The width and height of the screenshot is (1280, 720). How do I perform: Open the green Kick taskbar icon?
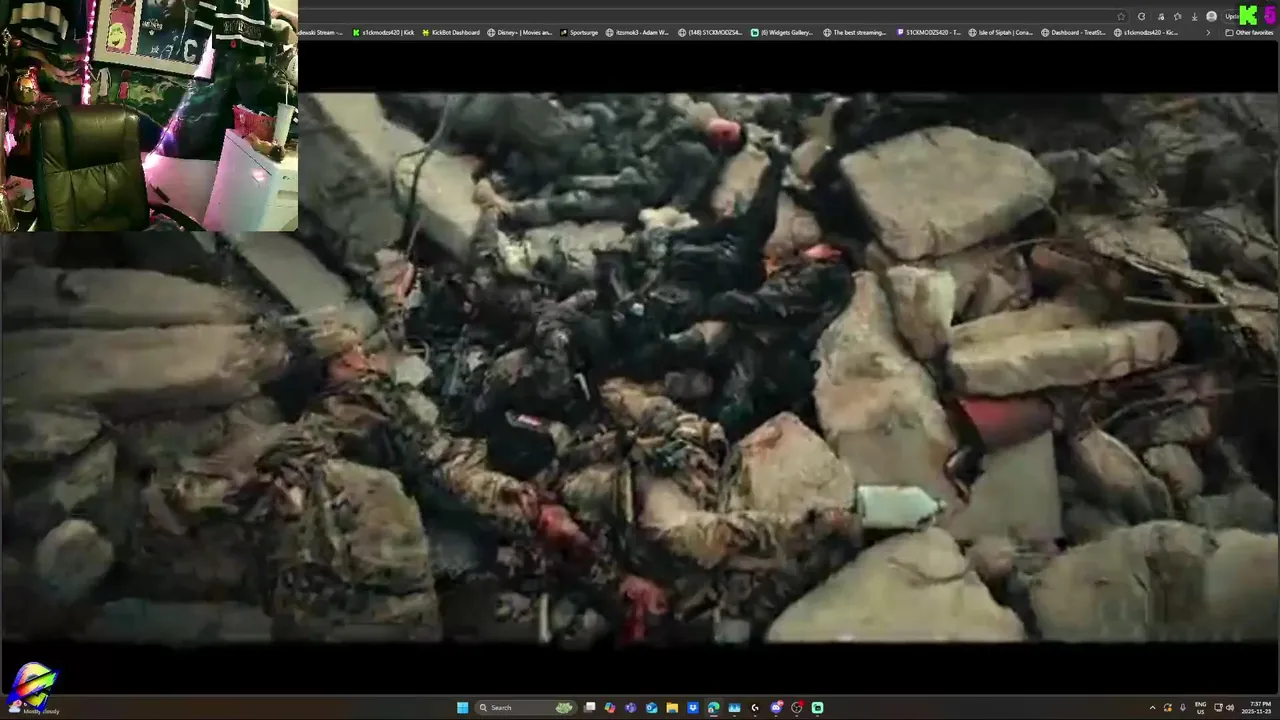click(x=817, y=707)
